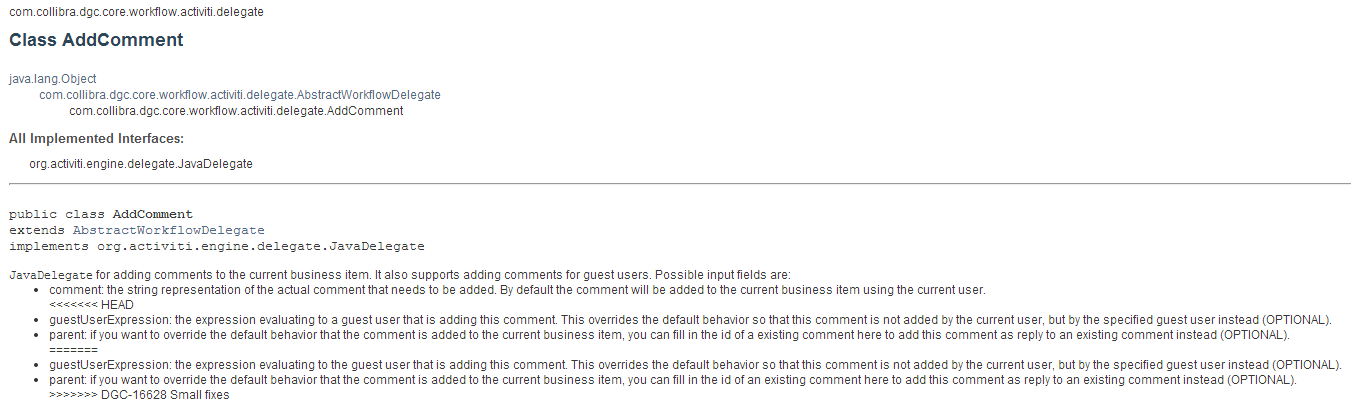Click the comment field bullet item

point(517,290)
